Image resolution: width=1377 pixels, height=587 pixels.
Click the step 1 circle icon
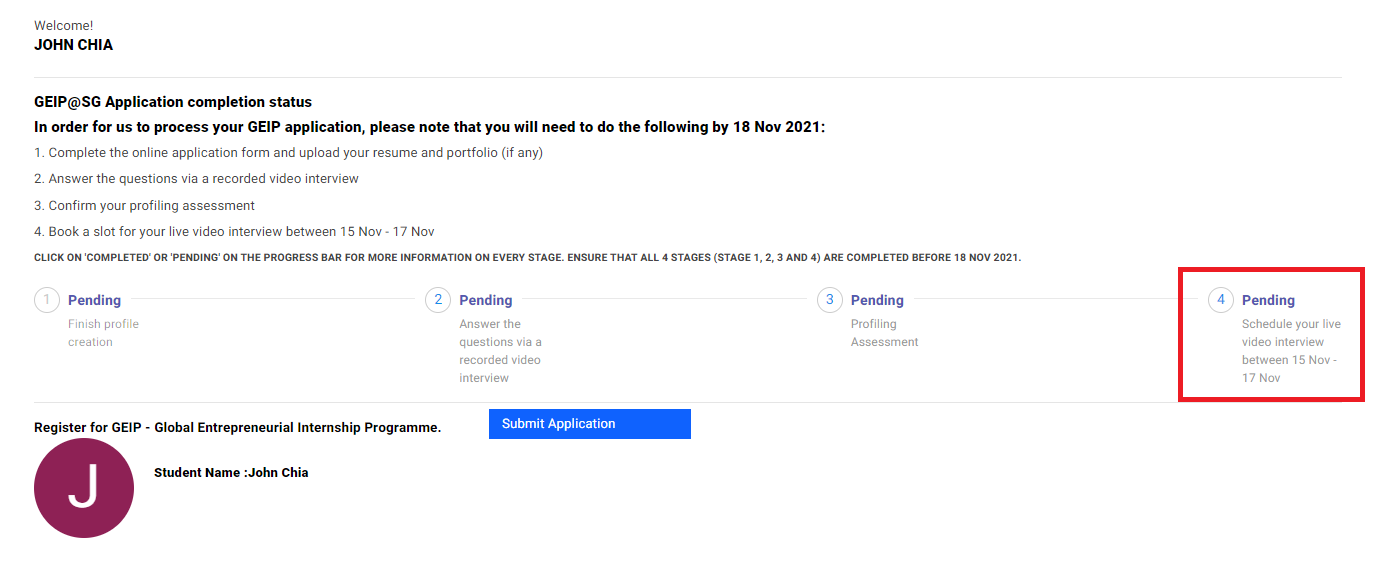point(47,300)
